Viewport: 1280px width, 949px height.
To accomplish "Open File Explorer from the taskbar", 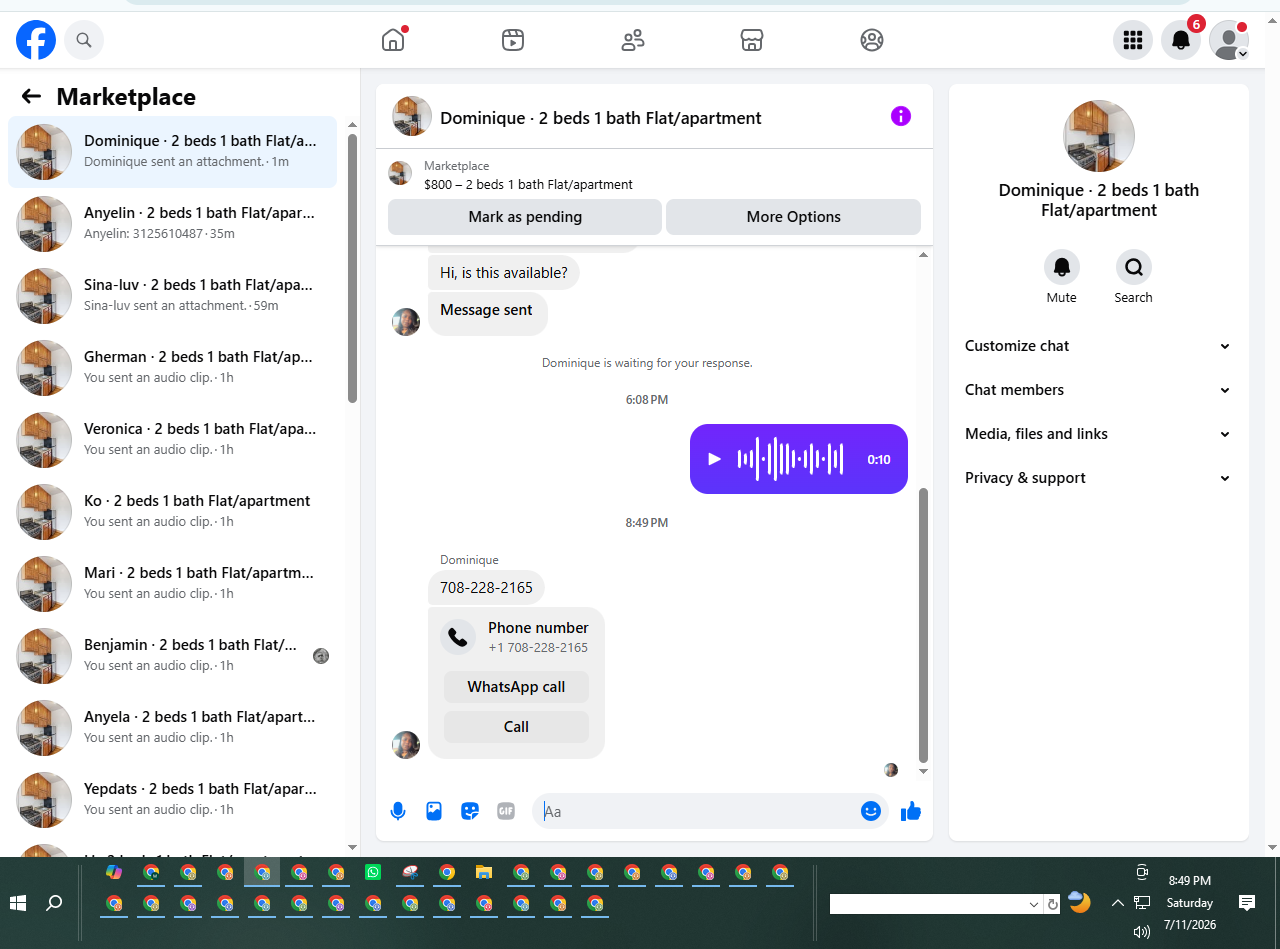I will tap(484, 872).
